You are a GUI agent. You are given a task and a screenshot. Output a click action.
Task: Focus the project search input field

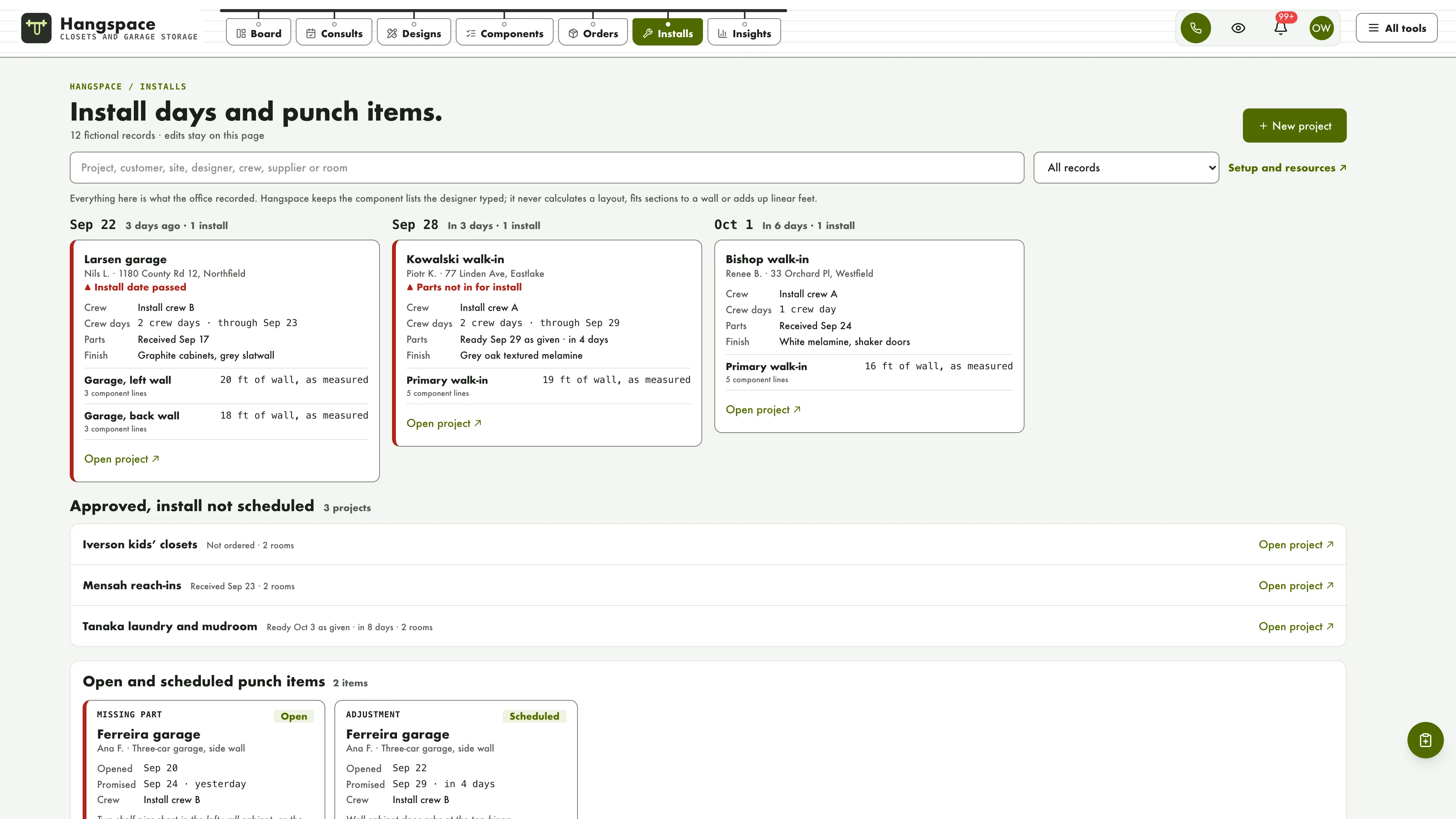tap(546, 167)
